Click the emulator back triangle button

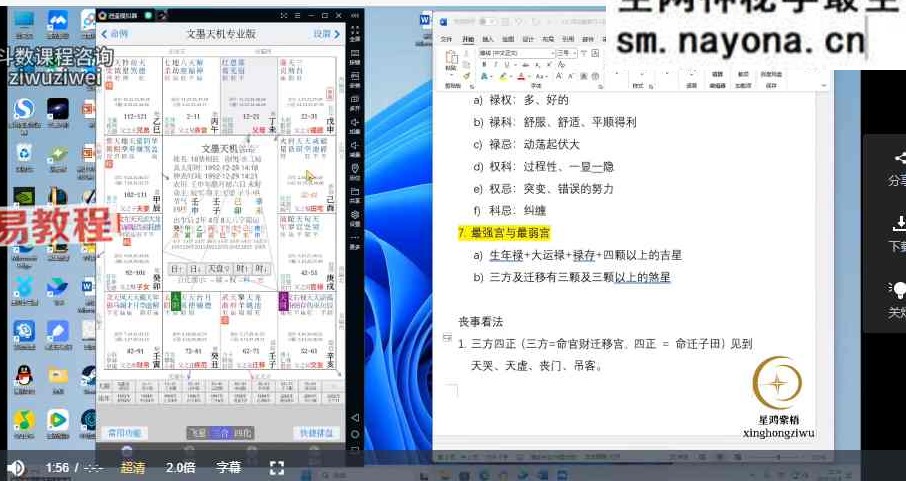point(355,417)
